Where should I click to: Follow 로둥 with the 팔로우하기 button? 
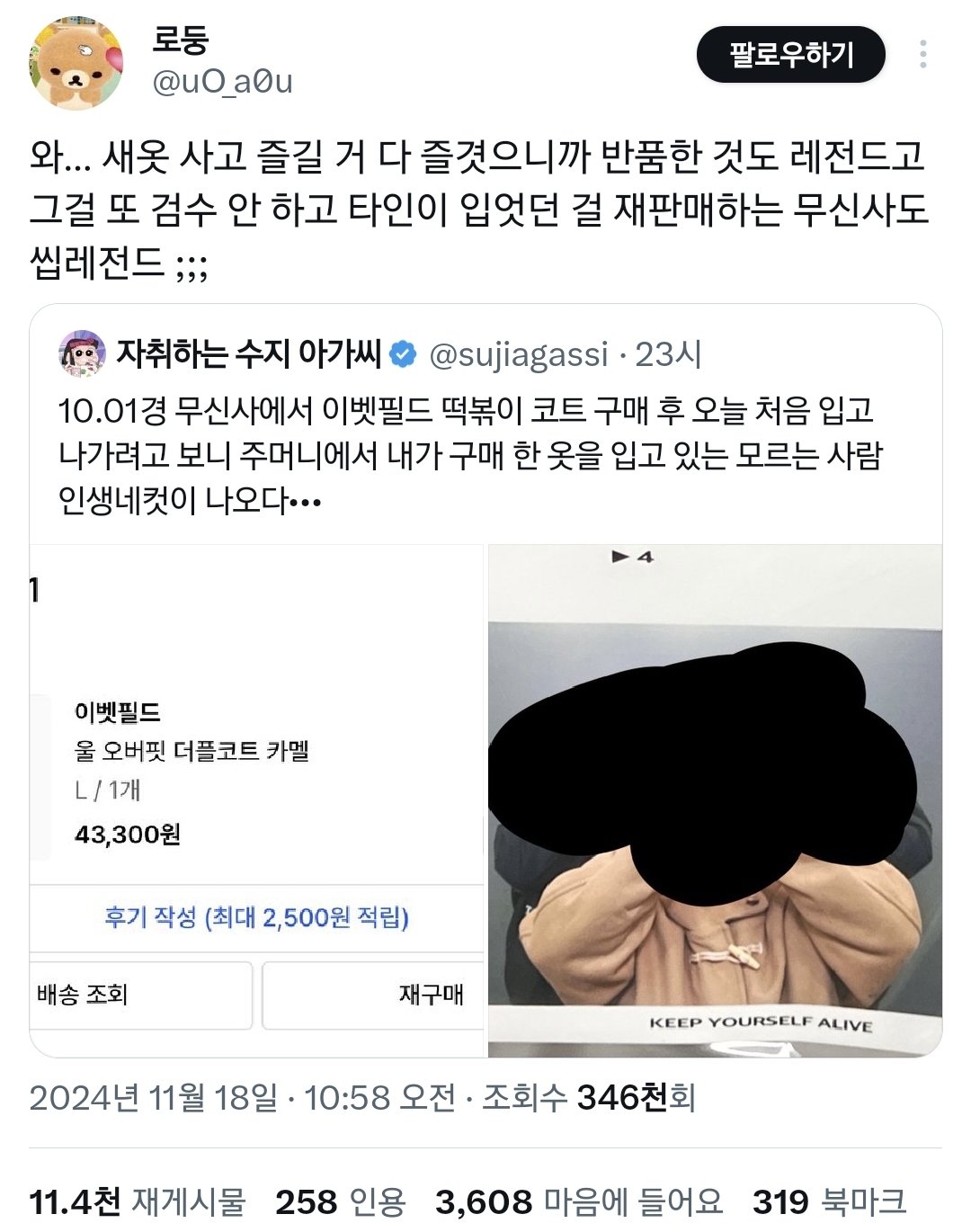click(x=791, y=55)
